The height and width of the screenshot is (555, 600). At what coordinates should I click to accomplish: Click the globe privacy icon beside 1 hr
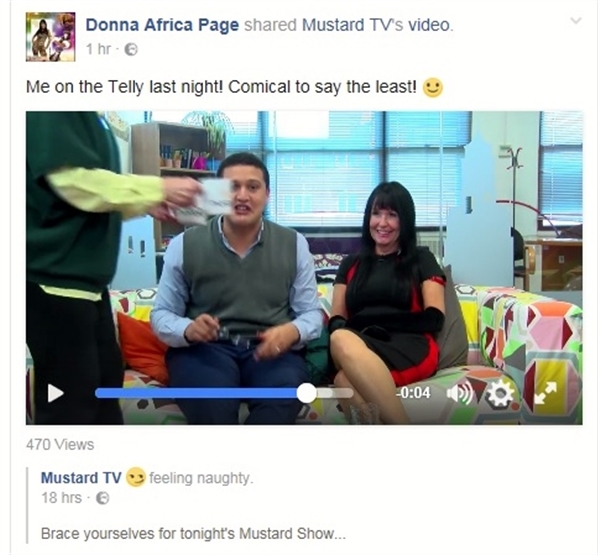[x=131, y=49]
